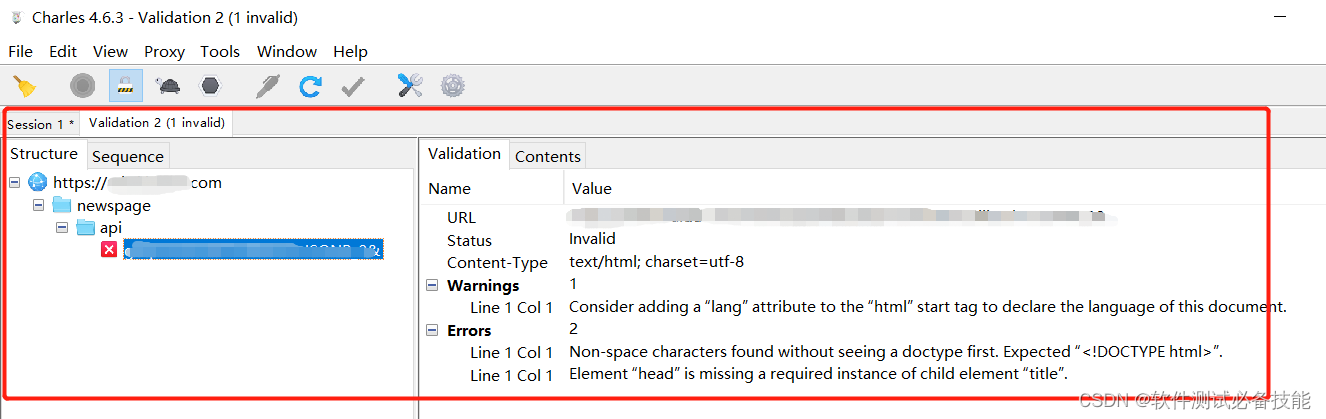This screenshot has width=1326, height=419.
Task: Collapse the newspage folder node
Action: (x=38, y=205)
